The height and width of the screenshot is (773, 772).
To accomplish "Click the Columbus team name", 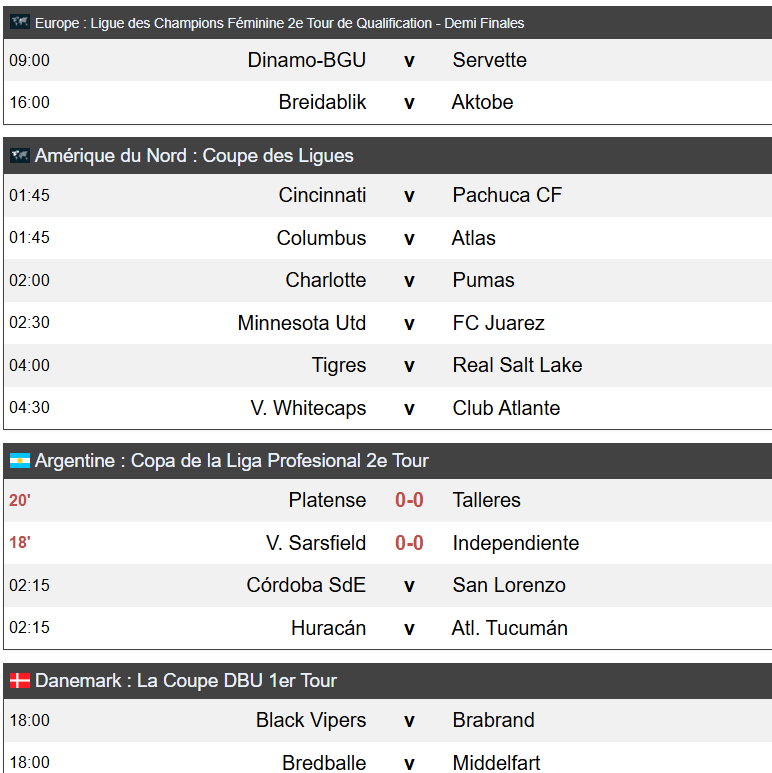I will 321,238.
